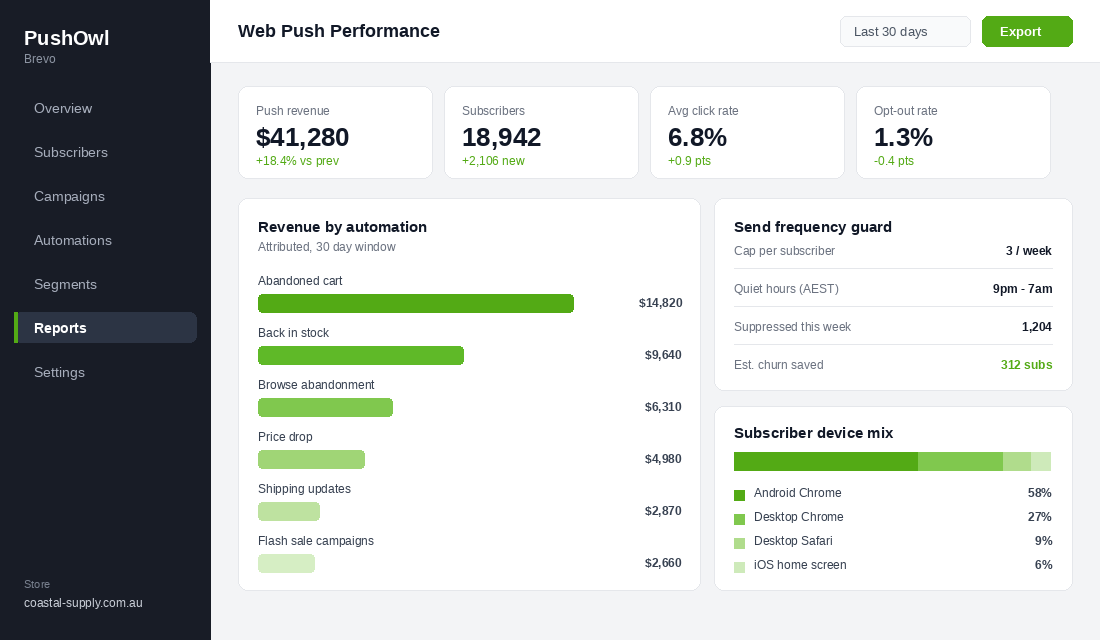Click the PushOwl logo text

(67, 38)
